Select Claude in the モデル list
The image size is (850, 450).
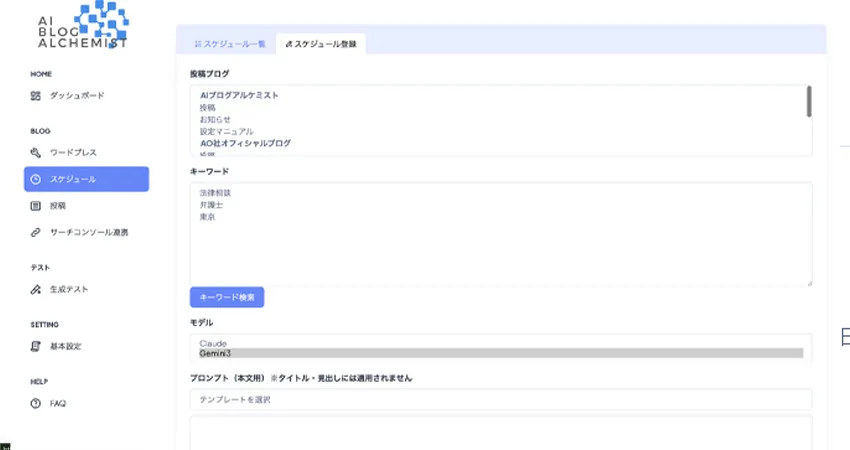tap(215, 343)
